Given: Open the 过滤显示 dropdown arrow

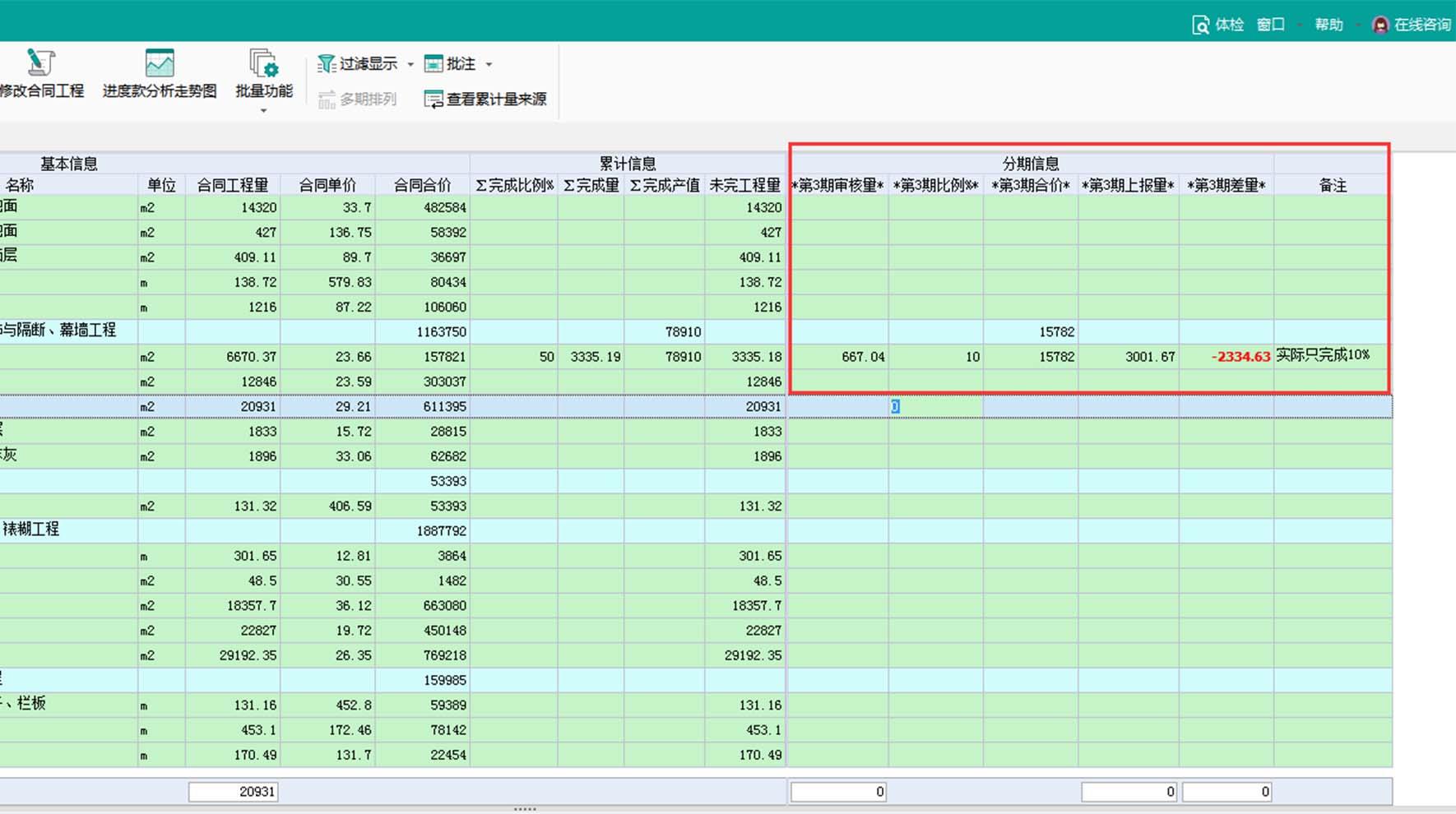Looking at the screenshot, I should [410, 64].
